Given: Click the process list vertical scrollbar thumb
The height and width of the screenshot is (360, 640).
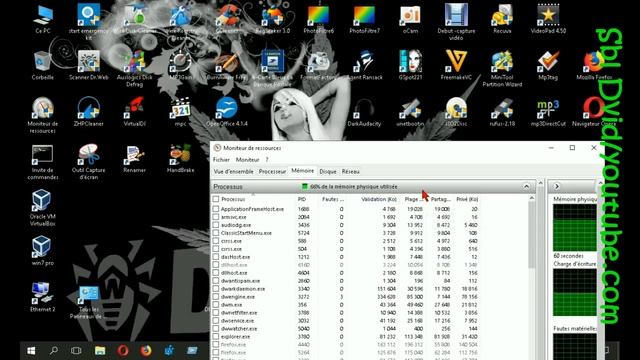Looking at the screenshot, I should tap(531, 236).
